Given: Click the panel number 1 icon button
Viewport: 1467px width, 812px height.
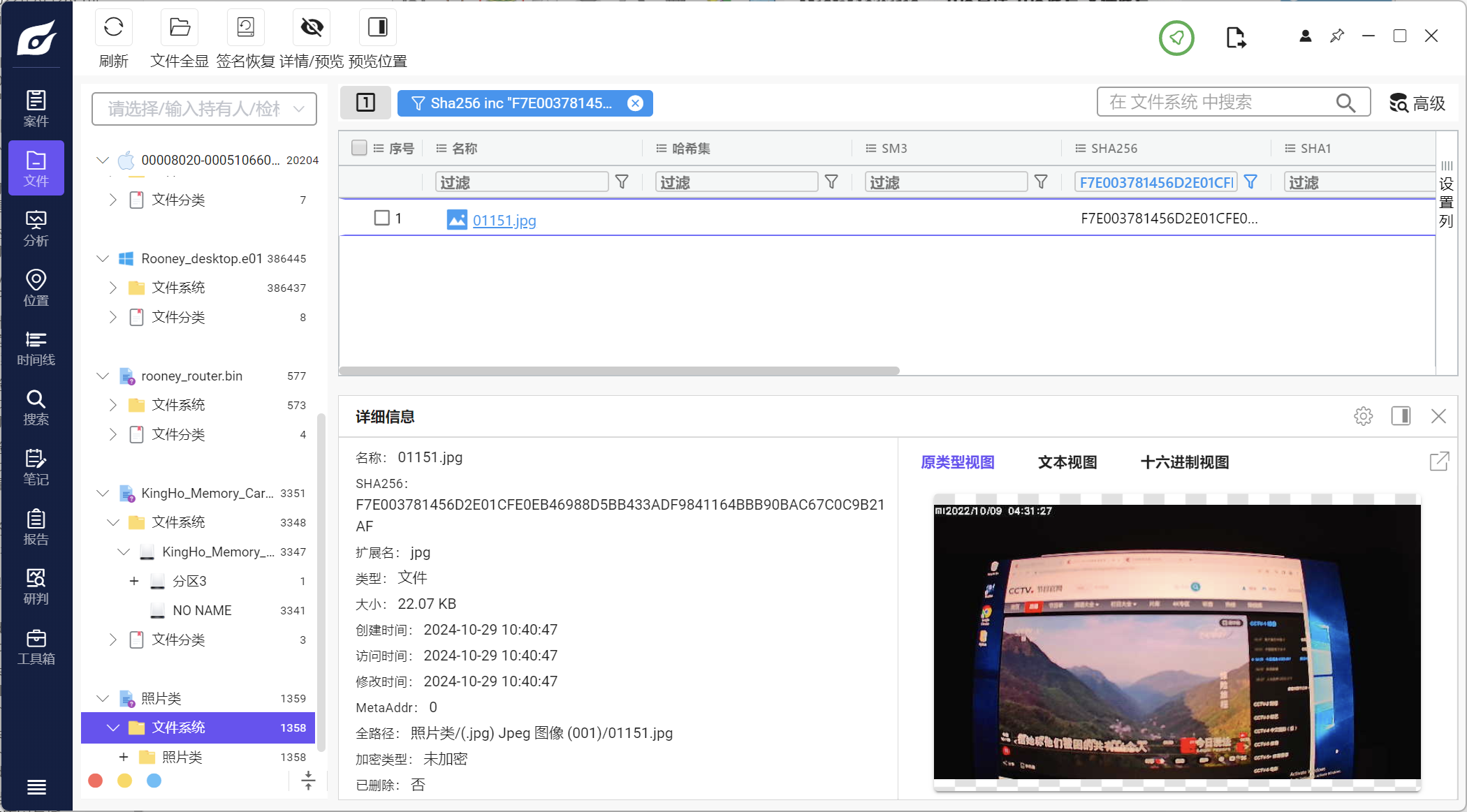Looking at the screenshot, I should pos(365,103).
